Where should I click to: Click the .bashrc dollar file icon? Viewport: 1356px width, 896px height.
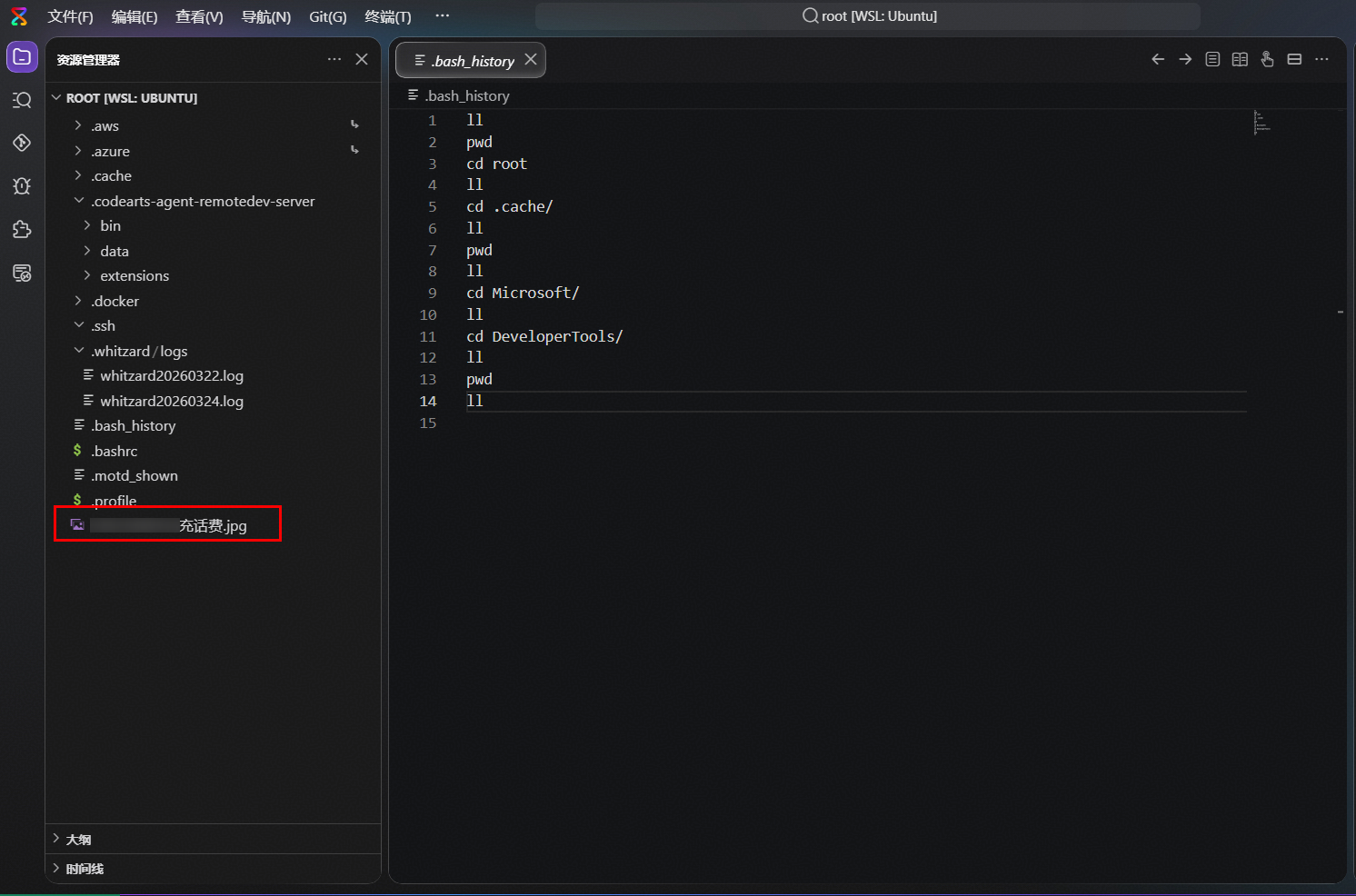tap(77, 451)
